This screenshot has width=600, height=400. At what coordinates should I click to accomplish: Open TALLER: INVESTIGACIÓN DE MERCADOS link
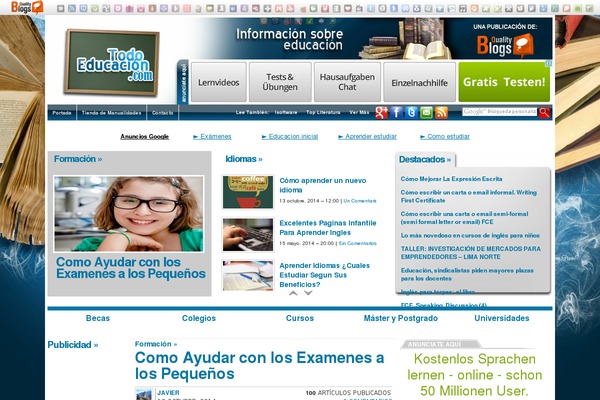[471, 253]
